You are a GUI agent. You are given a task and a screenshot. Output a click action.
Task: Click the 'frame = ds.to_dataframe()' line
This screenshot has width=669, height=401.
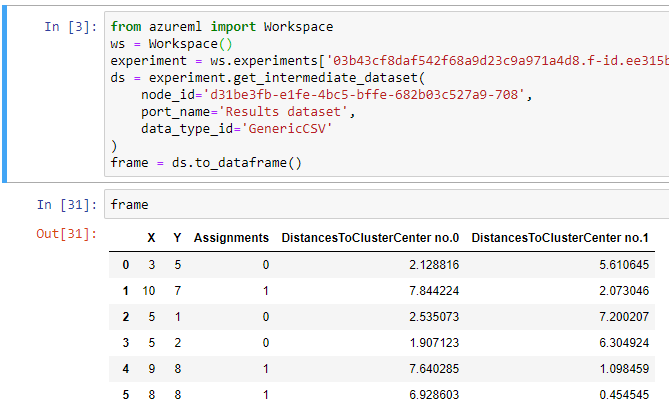coord(206,163)
